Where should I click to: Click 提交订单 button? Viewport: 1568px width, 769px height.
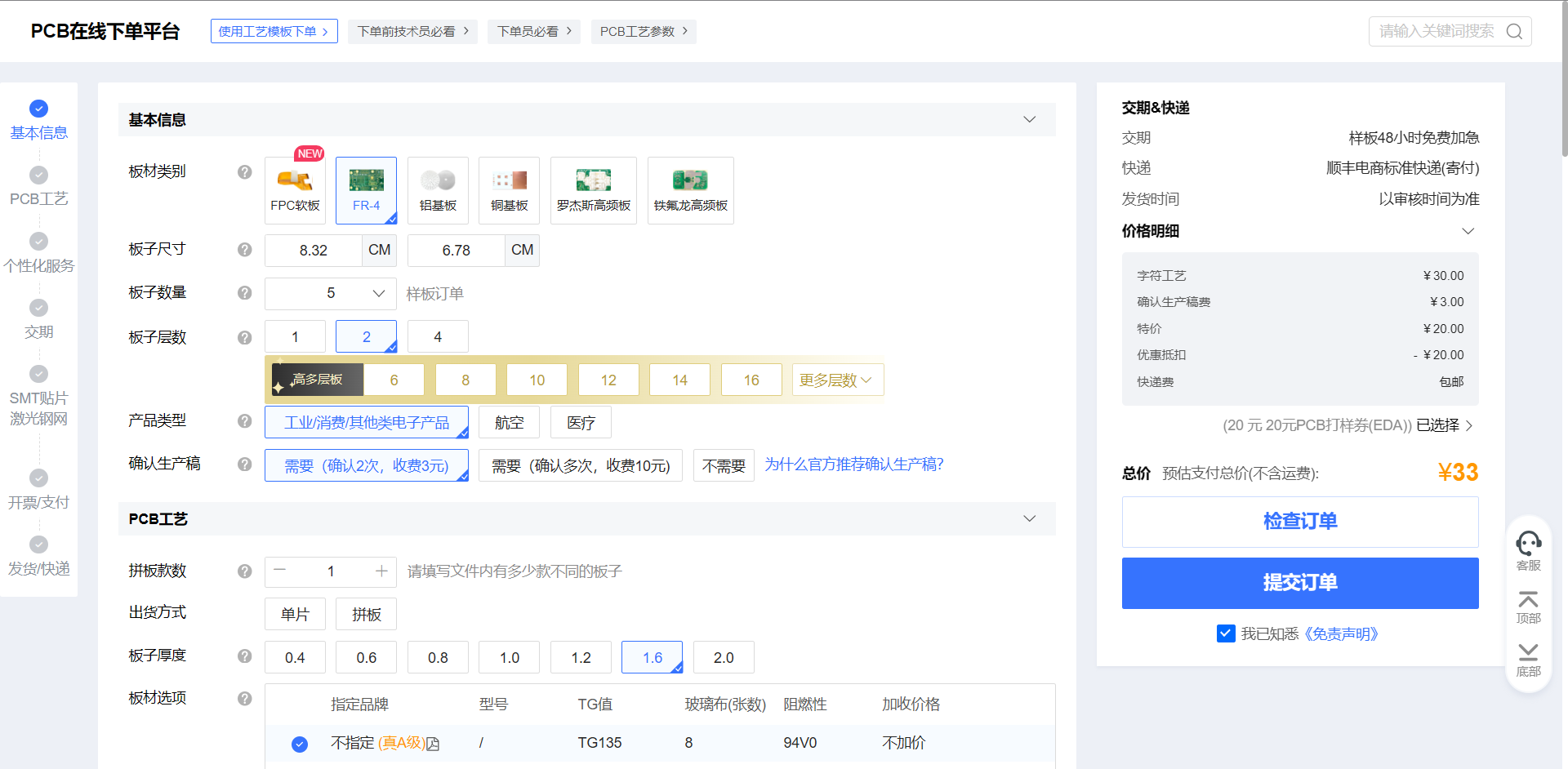1300,583
